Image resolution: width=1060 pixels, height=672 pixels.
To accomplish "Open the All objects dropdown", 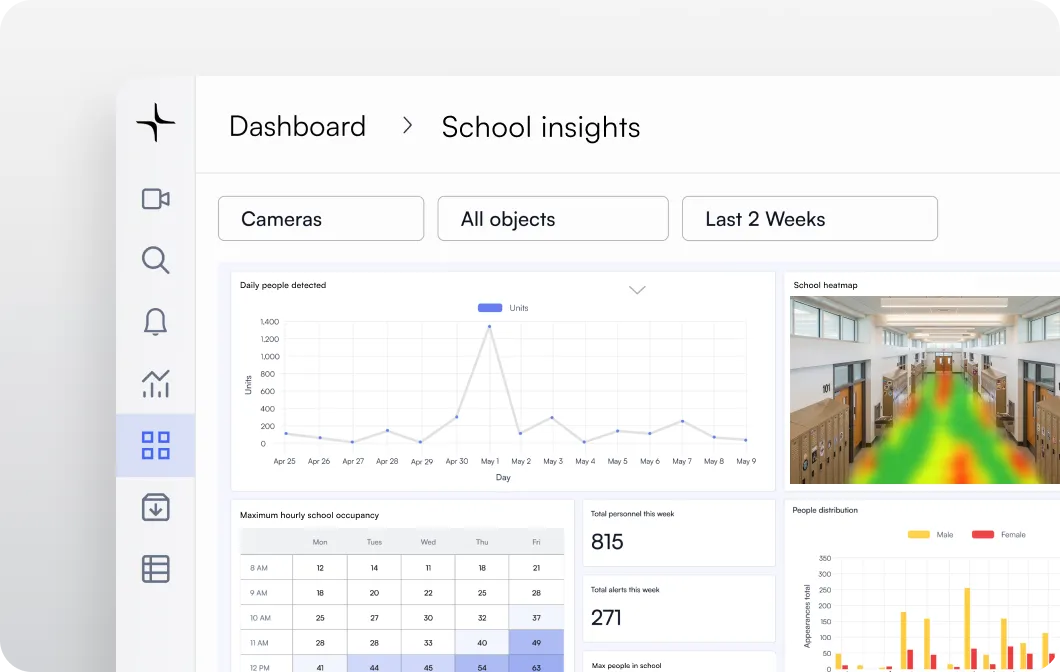I will (x=553, y=218).
